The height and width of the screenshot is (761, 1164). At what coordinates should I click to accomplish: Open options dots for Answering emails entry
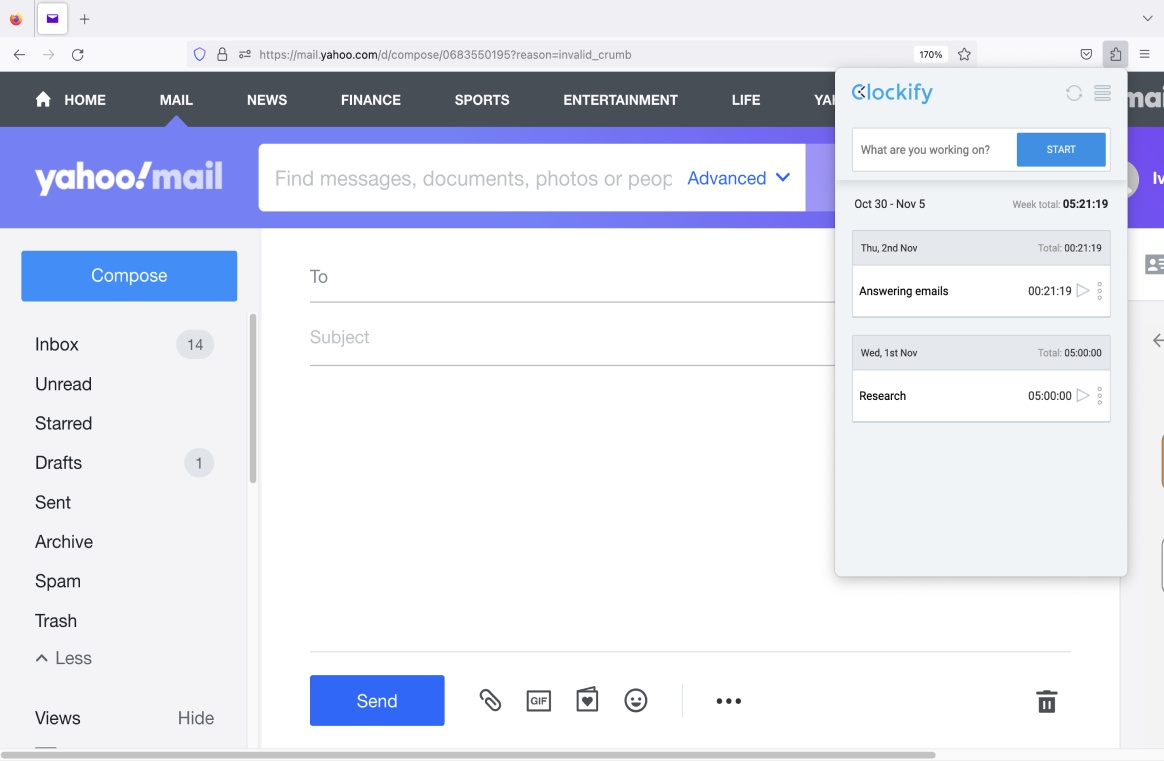click(1099, 290)
